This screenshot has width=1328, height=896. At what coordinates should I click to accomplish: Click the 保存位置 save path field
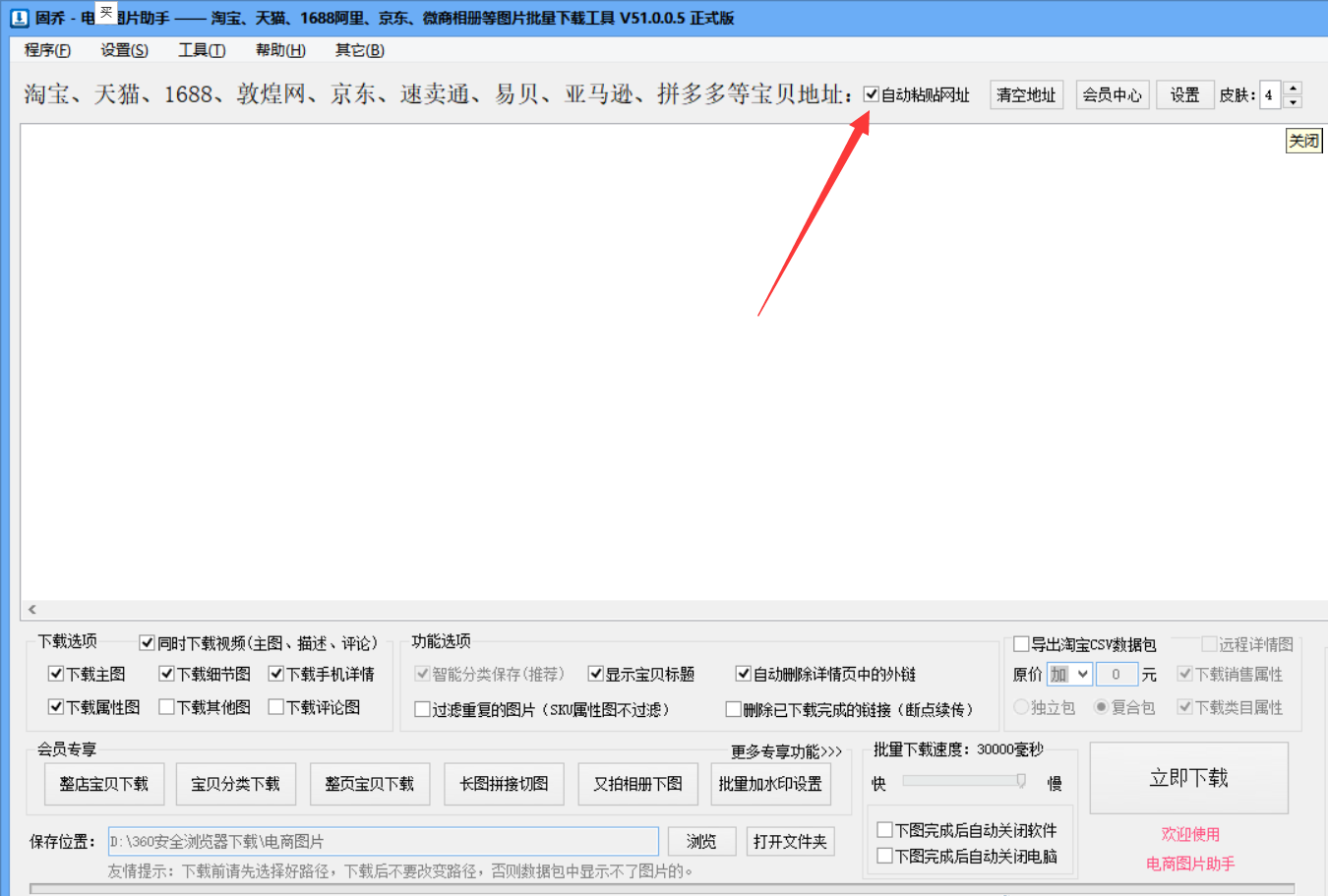[384, 841]
